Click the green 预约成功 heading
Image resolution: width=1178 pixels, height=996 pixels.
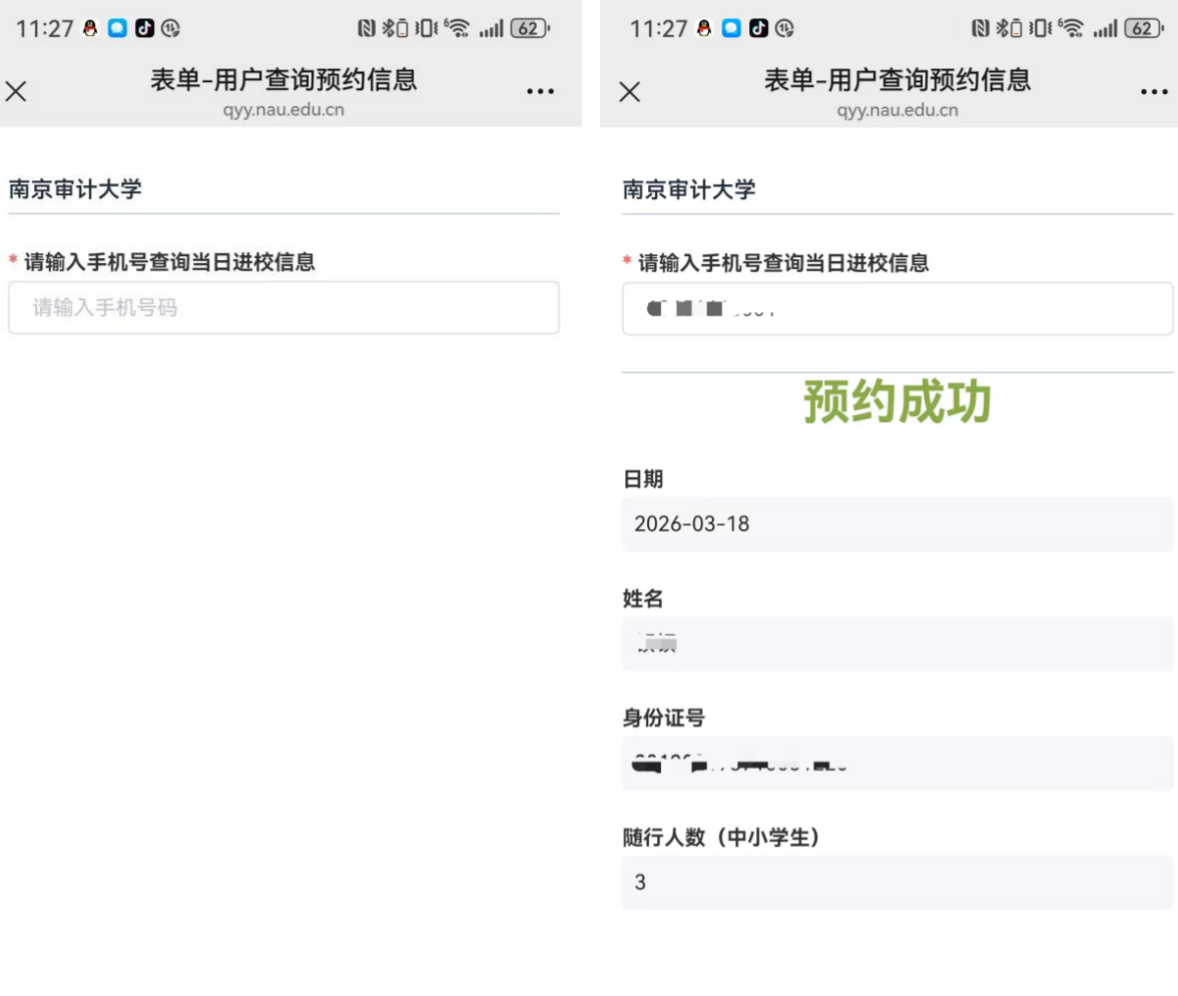coord(897,402)
